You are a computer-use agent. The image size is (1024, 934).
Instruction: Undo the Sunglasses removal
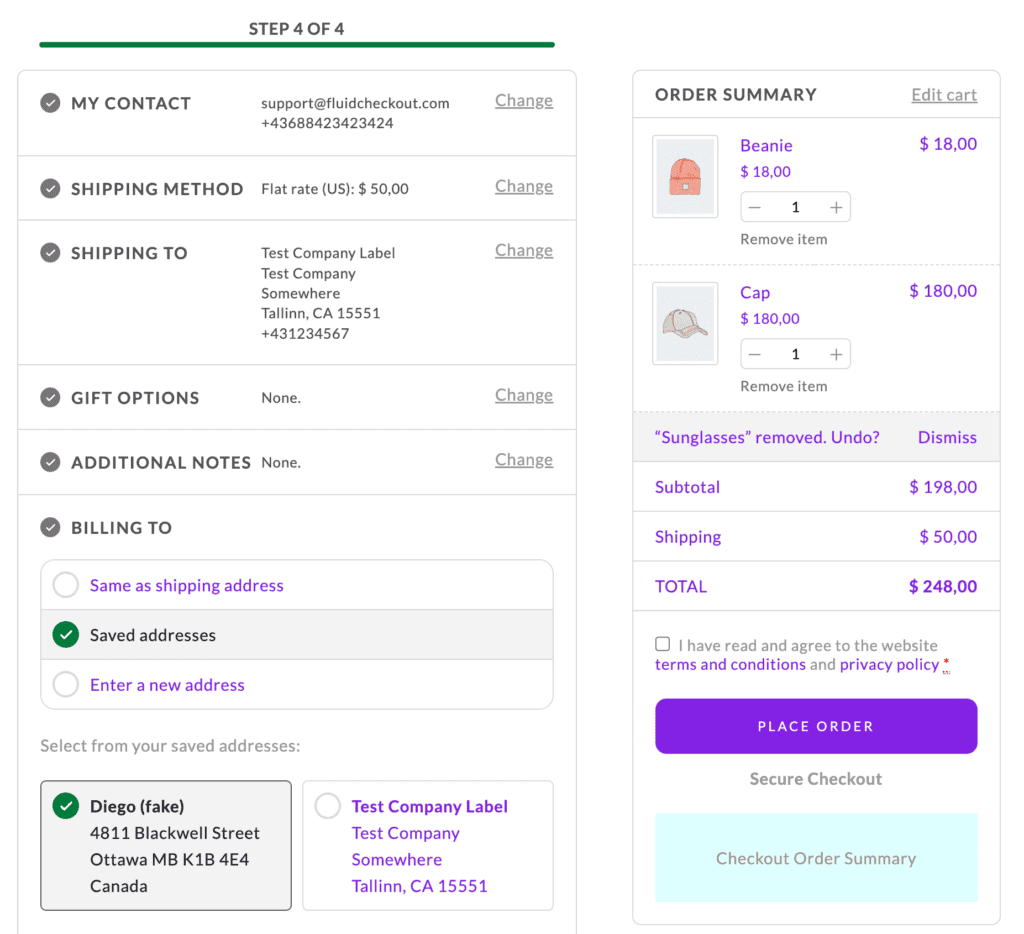(855, 438)
